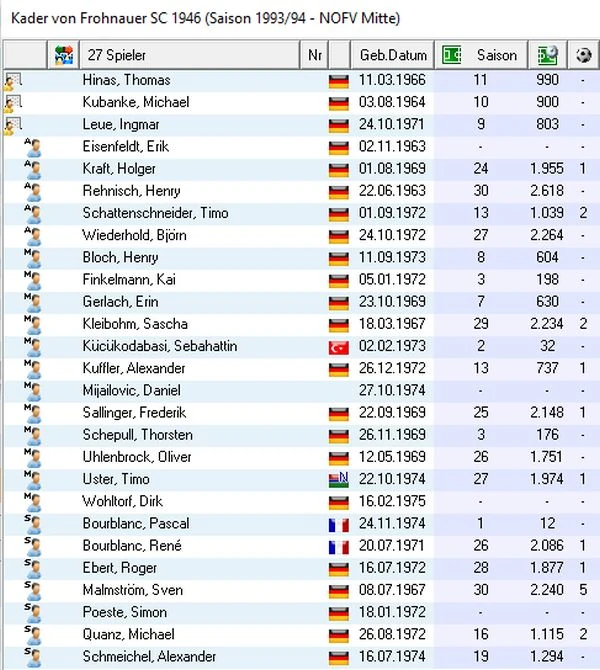The width and height of the screenshot is (600, 670).
Task: Select player Ebert, Roger
Action: pyautogui.click(x=120, y=568)
